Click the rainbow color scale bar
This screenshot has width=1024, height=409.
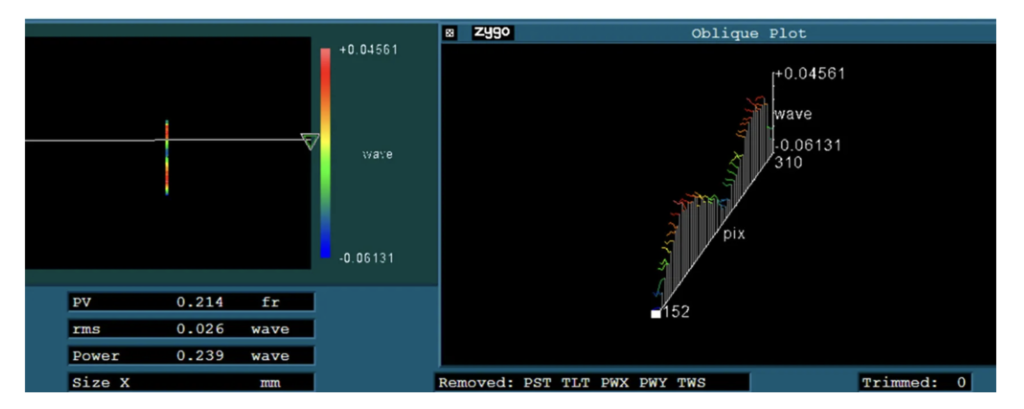(x=325, y=152)
